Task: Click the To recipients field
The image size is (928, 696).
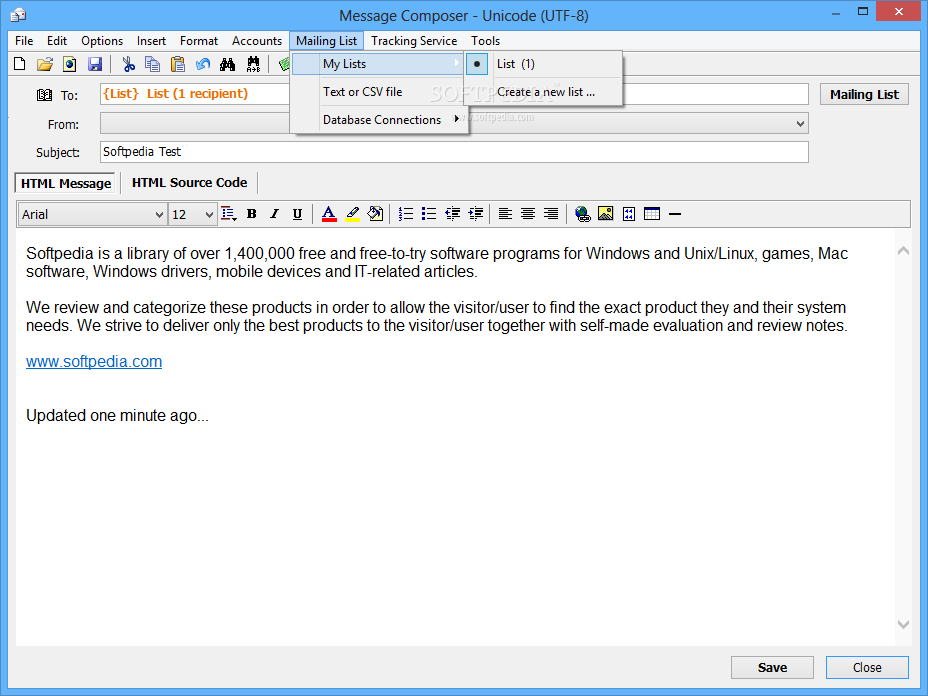Action: tap(454, 94)
